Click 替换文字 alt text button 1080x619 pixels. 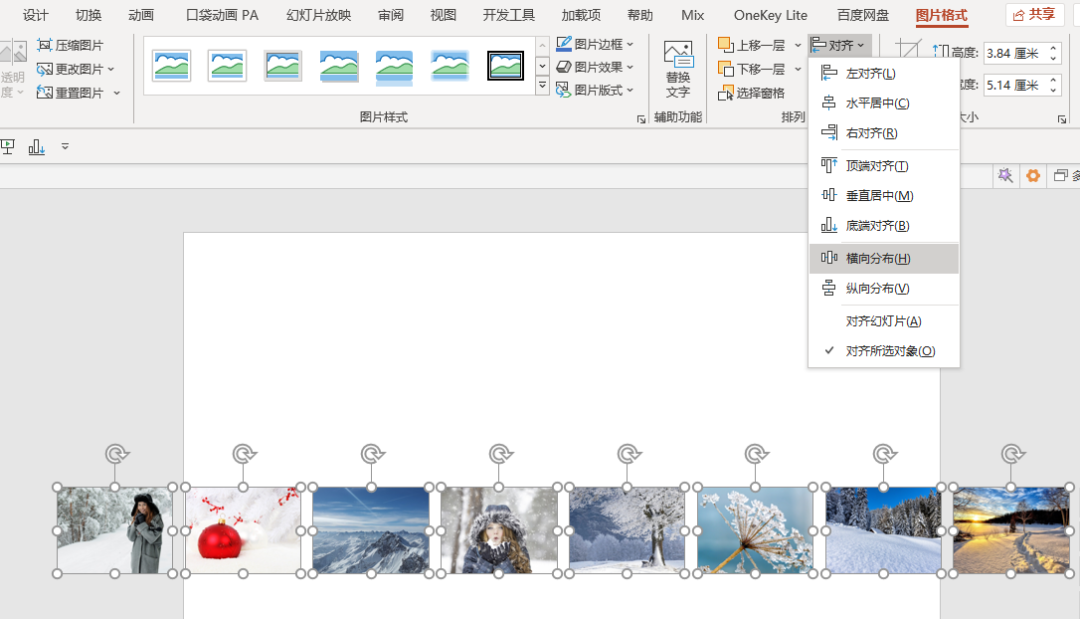click(678, 69)
